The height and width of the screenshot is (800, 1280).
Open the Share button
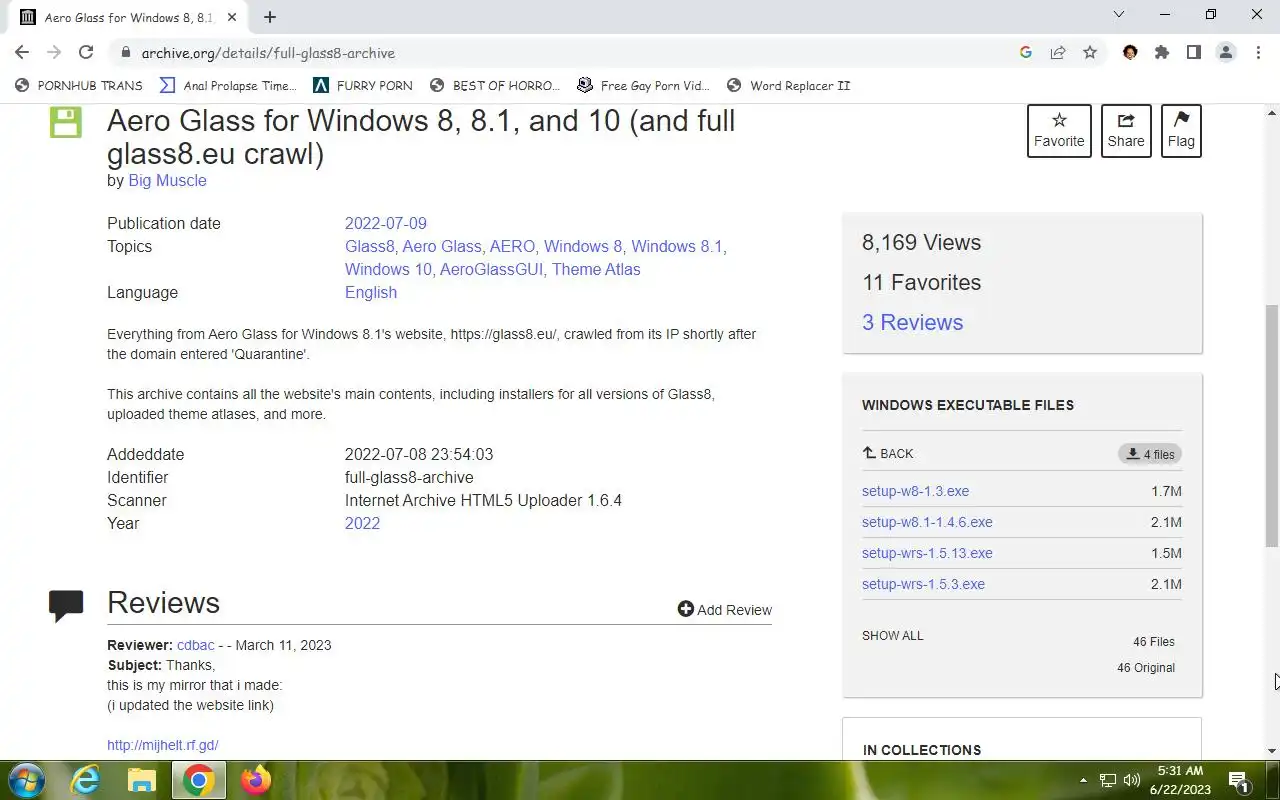click(1126, 130)
